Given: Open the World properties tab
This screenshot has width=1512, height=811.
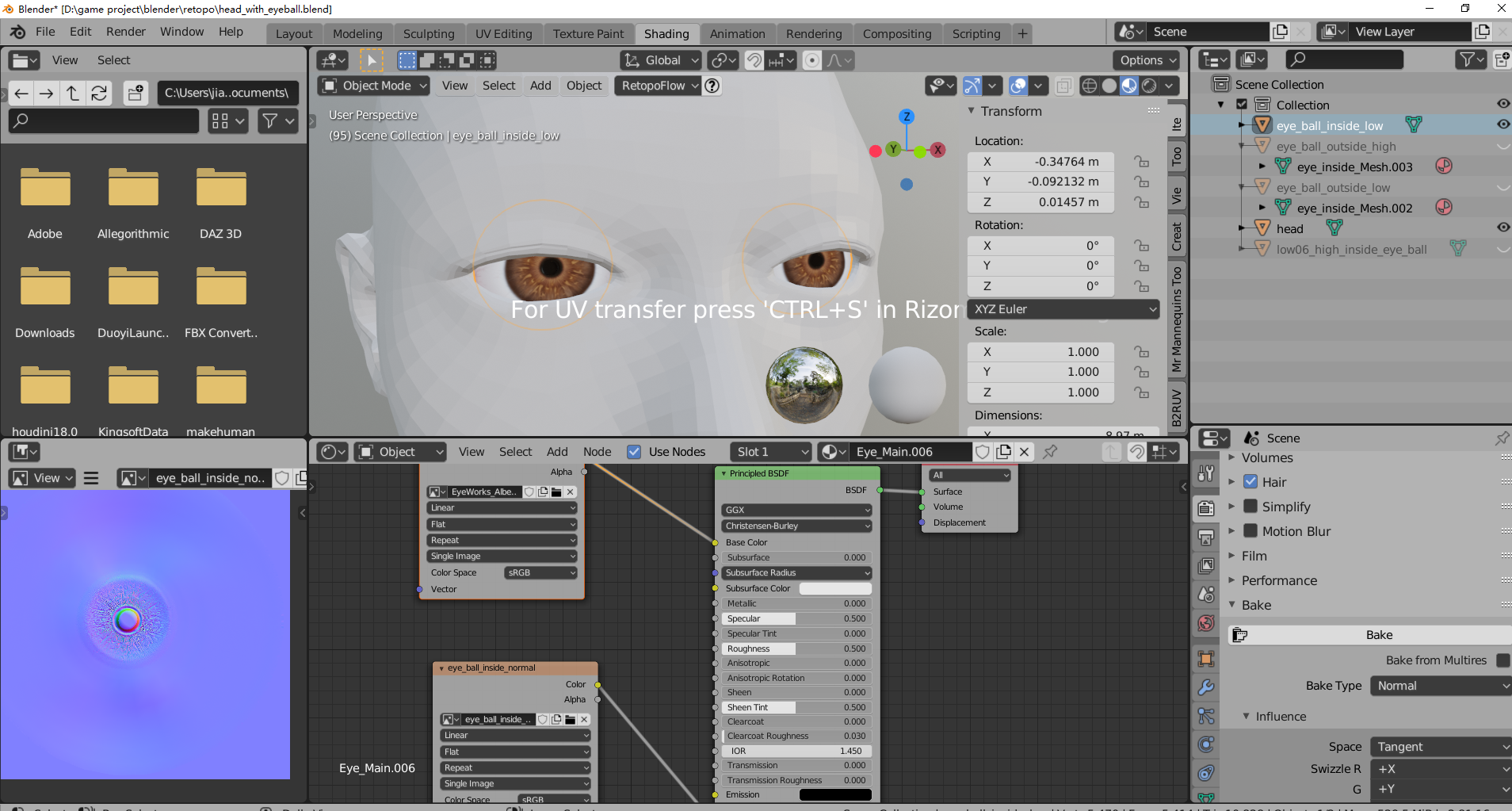Looking at the screenshot, I should 1206,623.
